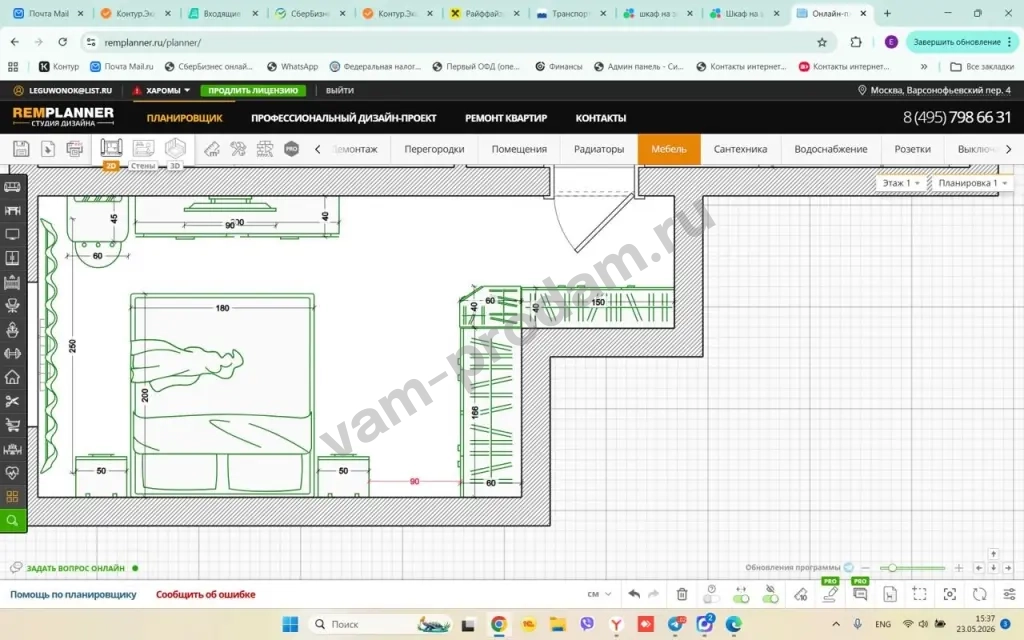The height and width of the screenshot is (640, 1024).
Task: Show more tabs with right chevron
Action: click(x=1008, y=149)
